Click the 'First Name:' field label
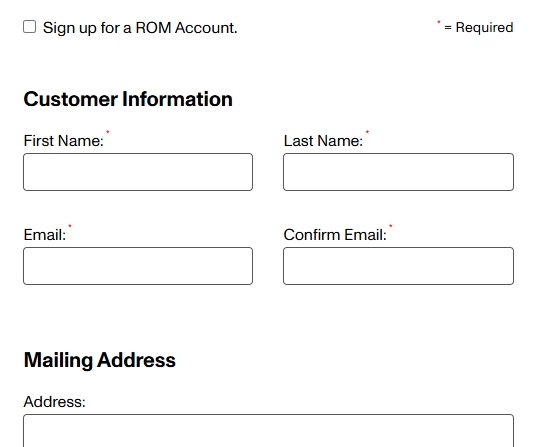The width and height of the screenshot is (545, 447). [x=64, y=141]
